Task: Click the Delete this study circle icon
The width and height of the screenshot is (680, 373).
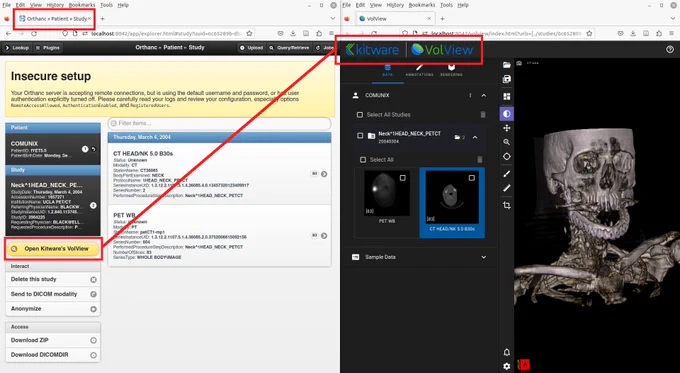Action: coord(93,280)
